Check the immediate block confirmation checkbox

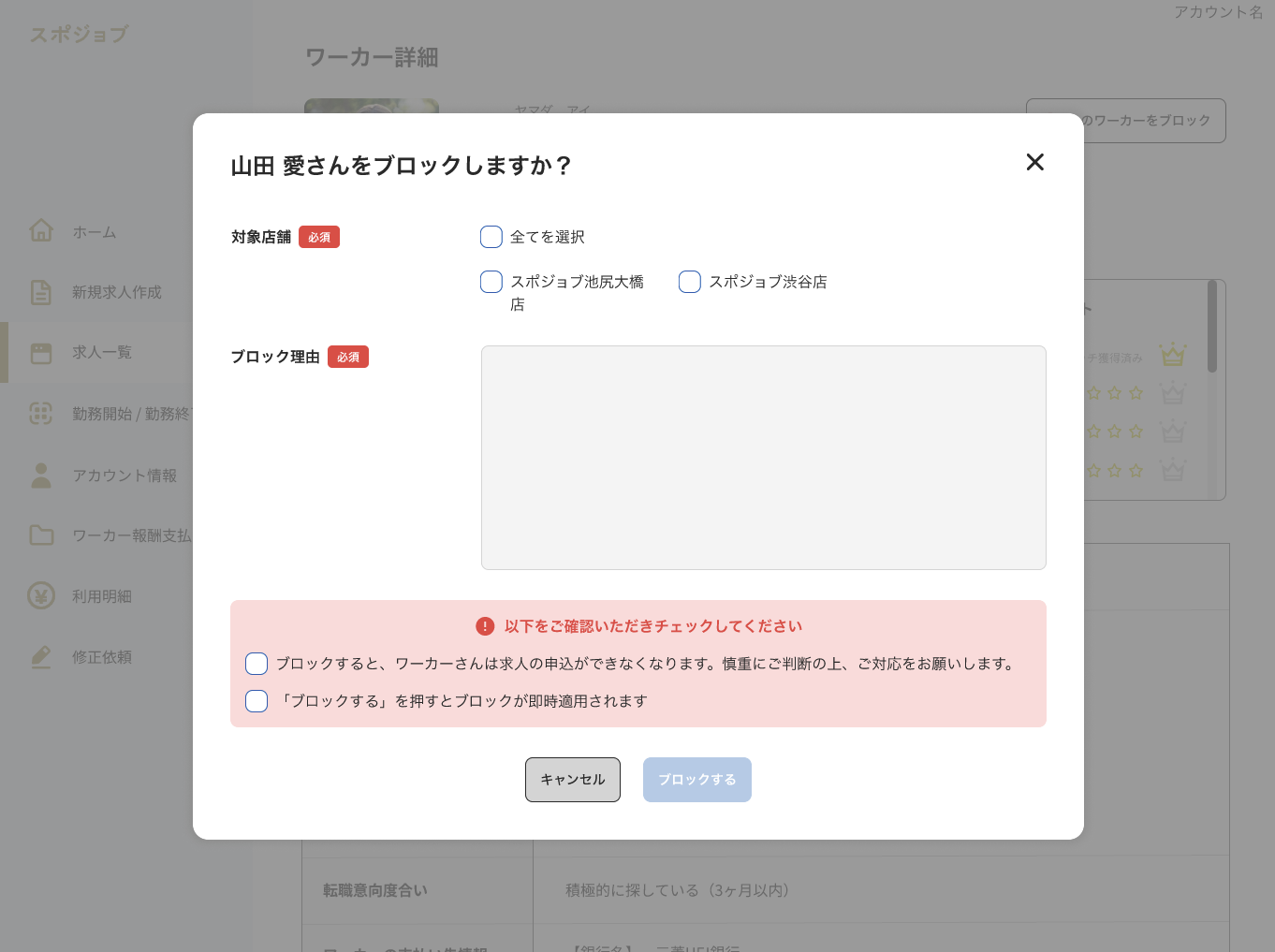point(256,700)
